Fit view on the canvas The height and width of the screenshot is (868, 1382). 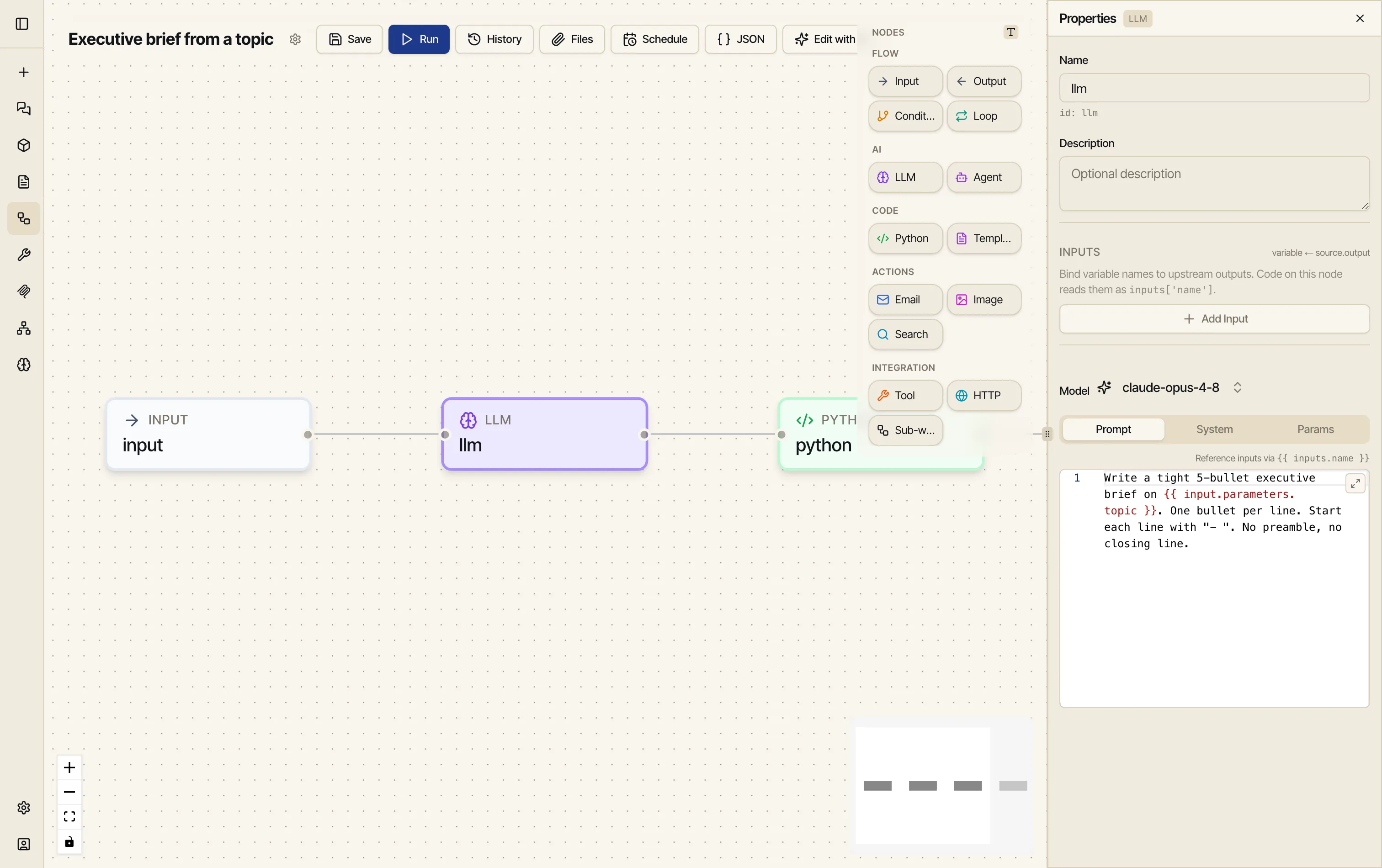tap(69, 817)
